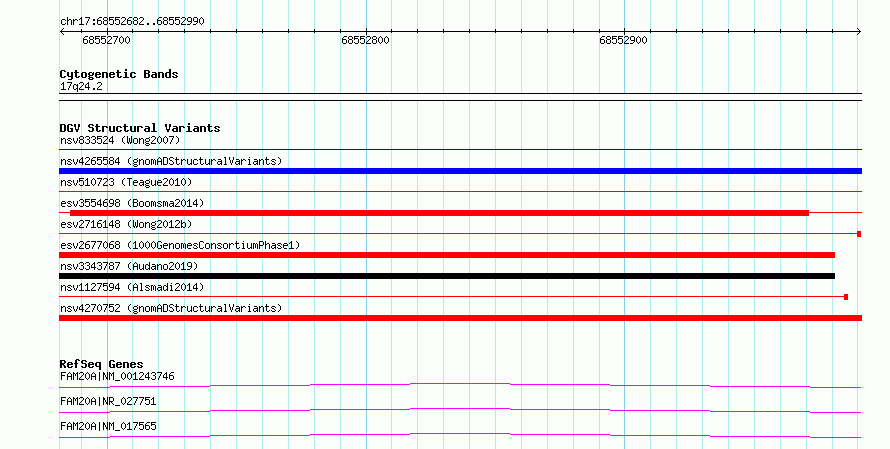This screenshot has height=449, width=890.
Task: Open the DGV Structural Variants track title
Action: [x=140, y=128]
